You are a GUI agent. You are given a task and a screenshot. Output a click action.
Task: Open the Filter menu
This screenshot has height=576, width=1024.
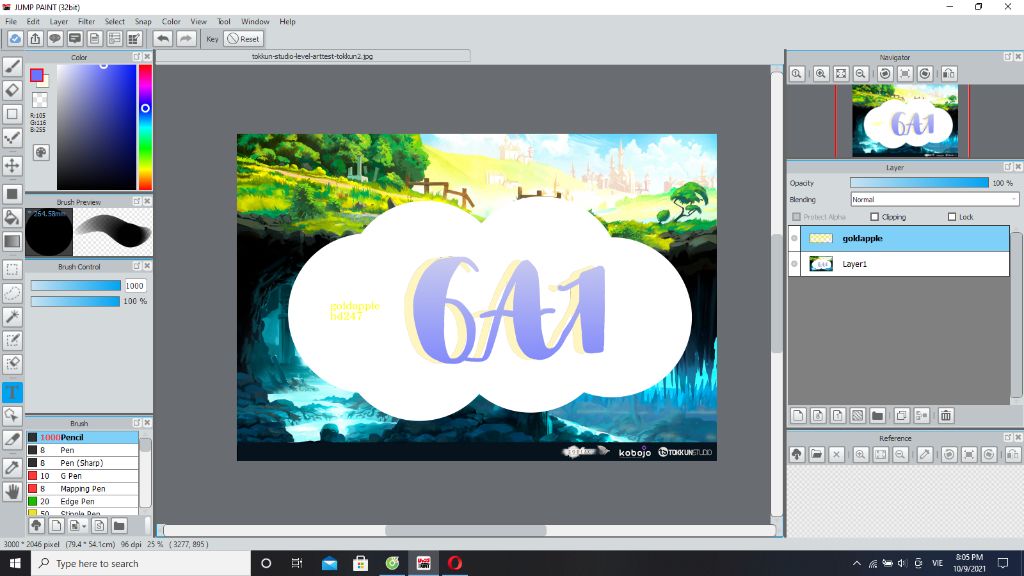[x=86, y=22]
